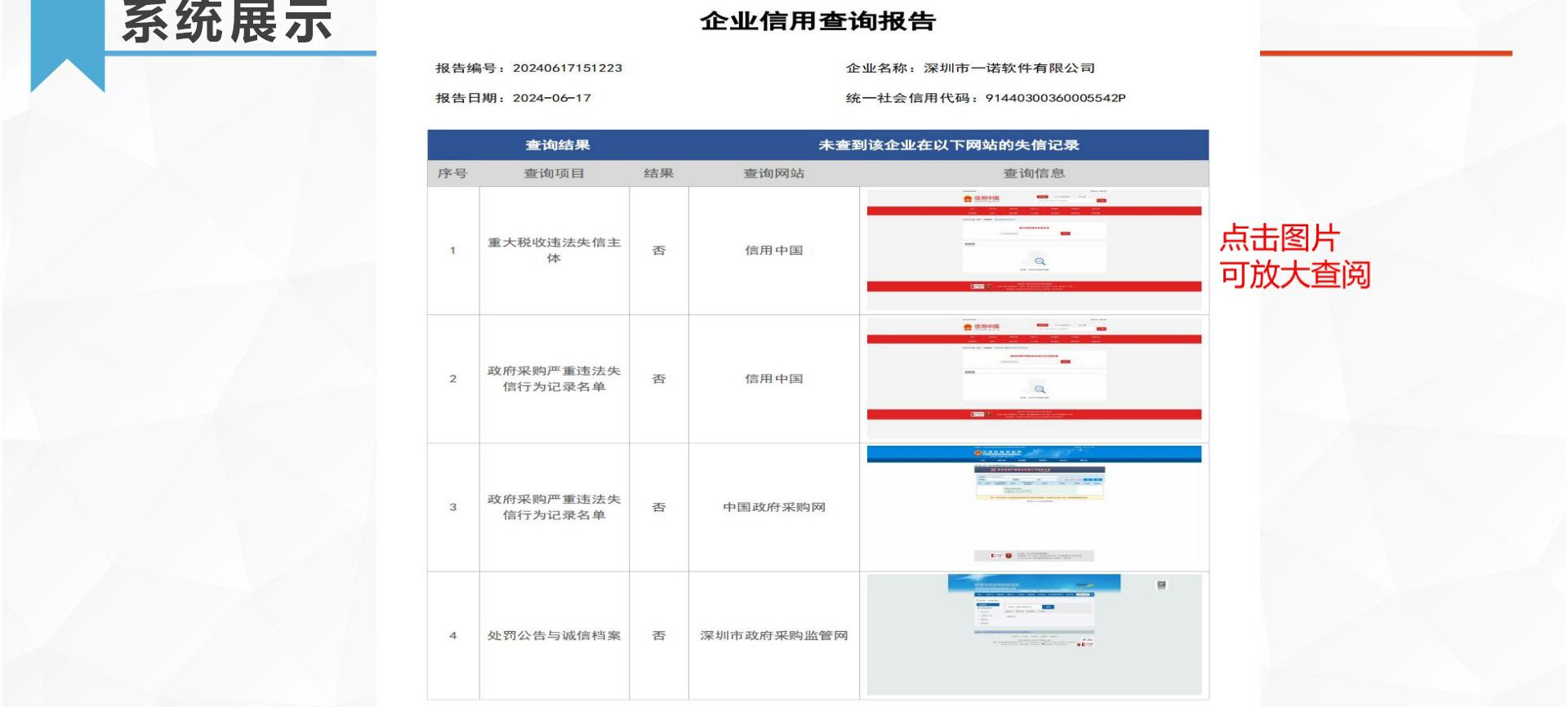Click the red 点击图片可放大查阅 note

[1295, 256]
